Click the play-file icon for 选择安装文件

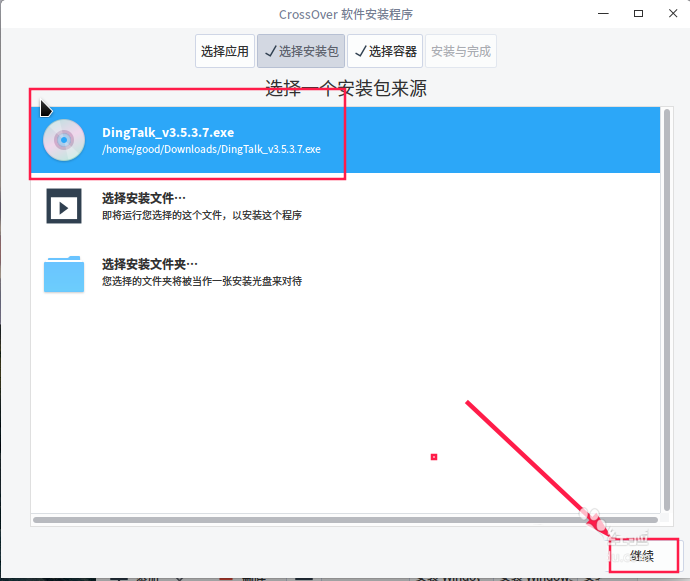[64, 206]
